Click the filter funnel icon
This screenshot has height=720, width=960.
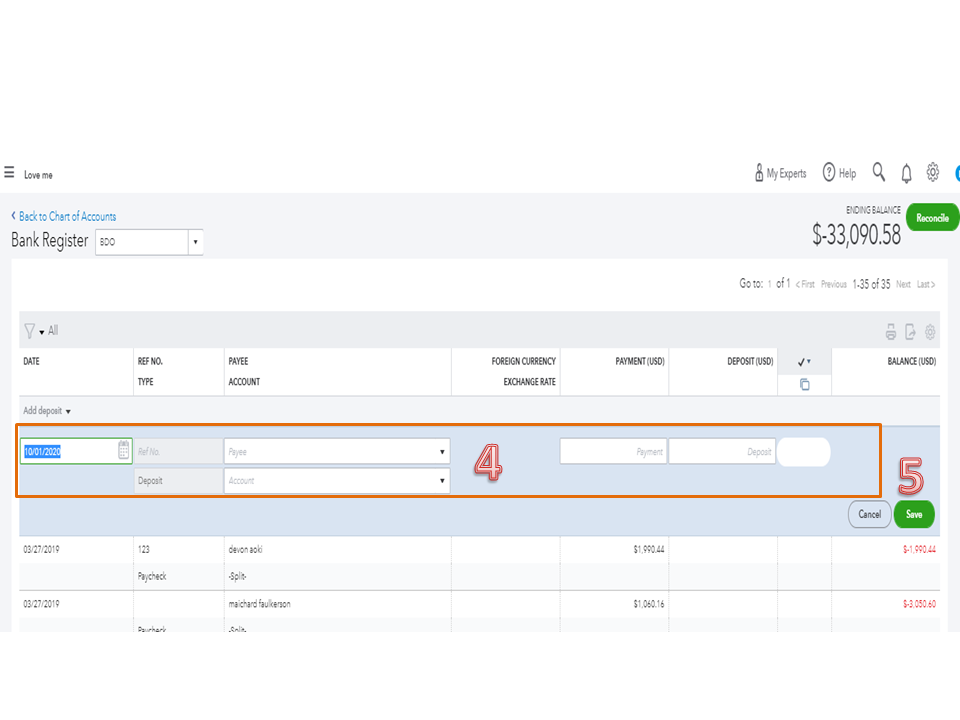click(x=29, y=331)
